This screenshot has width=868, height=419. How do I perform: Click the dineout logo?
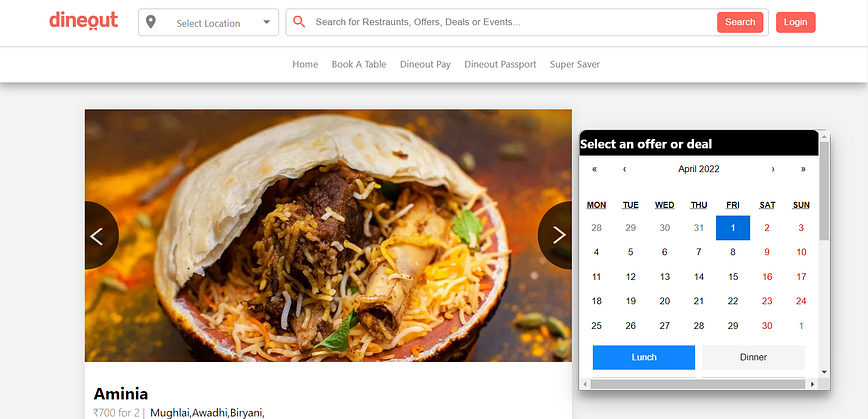pyautogui.click(x=84, y=21)
